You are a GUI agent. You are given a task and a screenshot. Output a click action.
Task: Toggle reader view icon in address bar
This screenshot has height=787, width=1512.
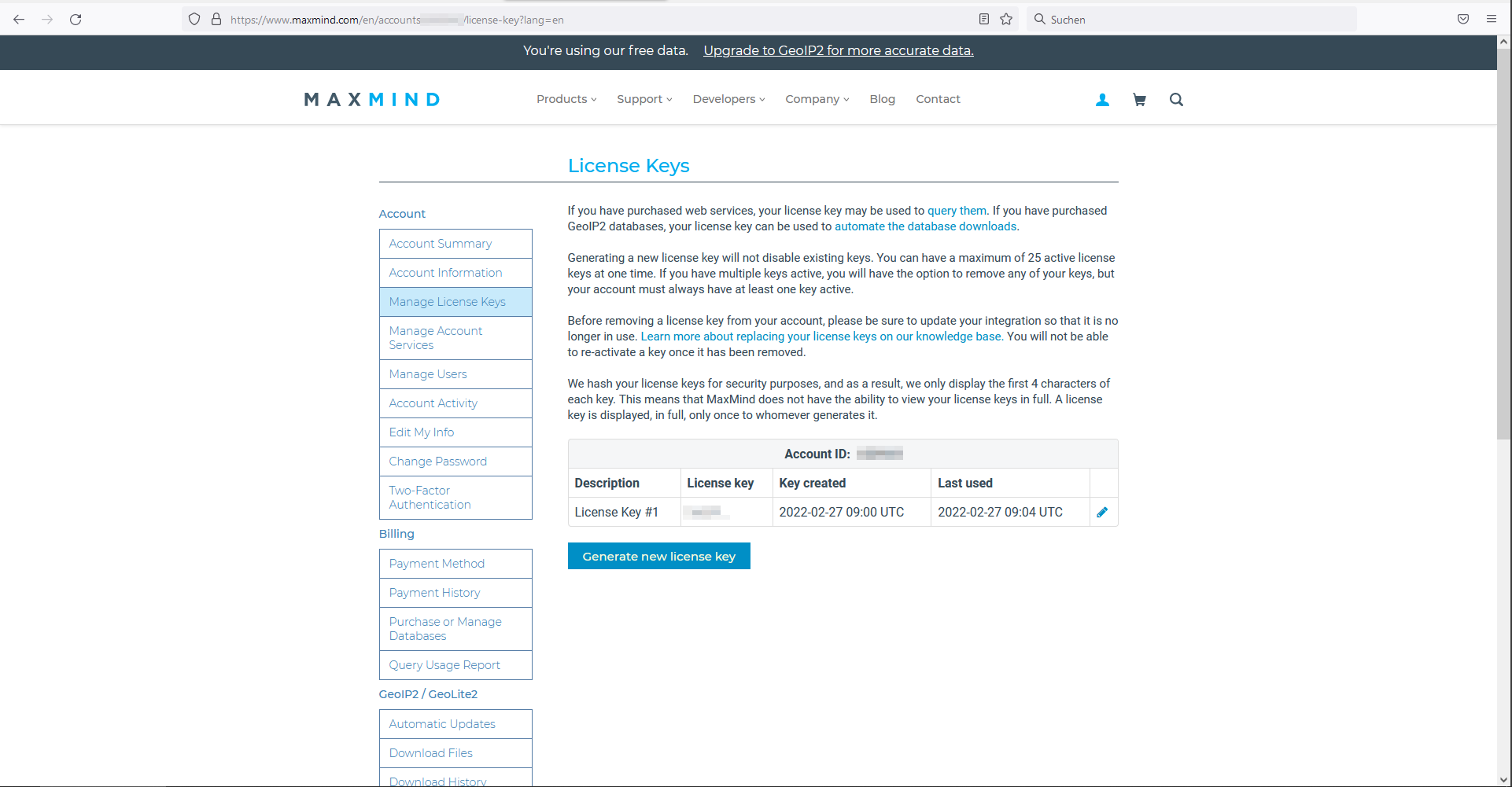click(x=983, y=20)
